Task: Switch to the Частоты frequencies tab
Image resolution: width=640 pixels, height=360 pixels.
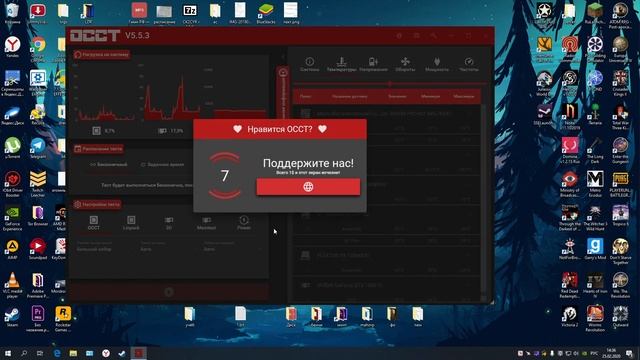Action: tap(469, 64)
